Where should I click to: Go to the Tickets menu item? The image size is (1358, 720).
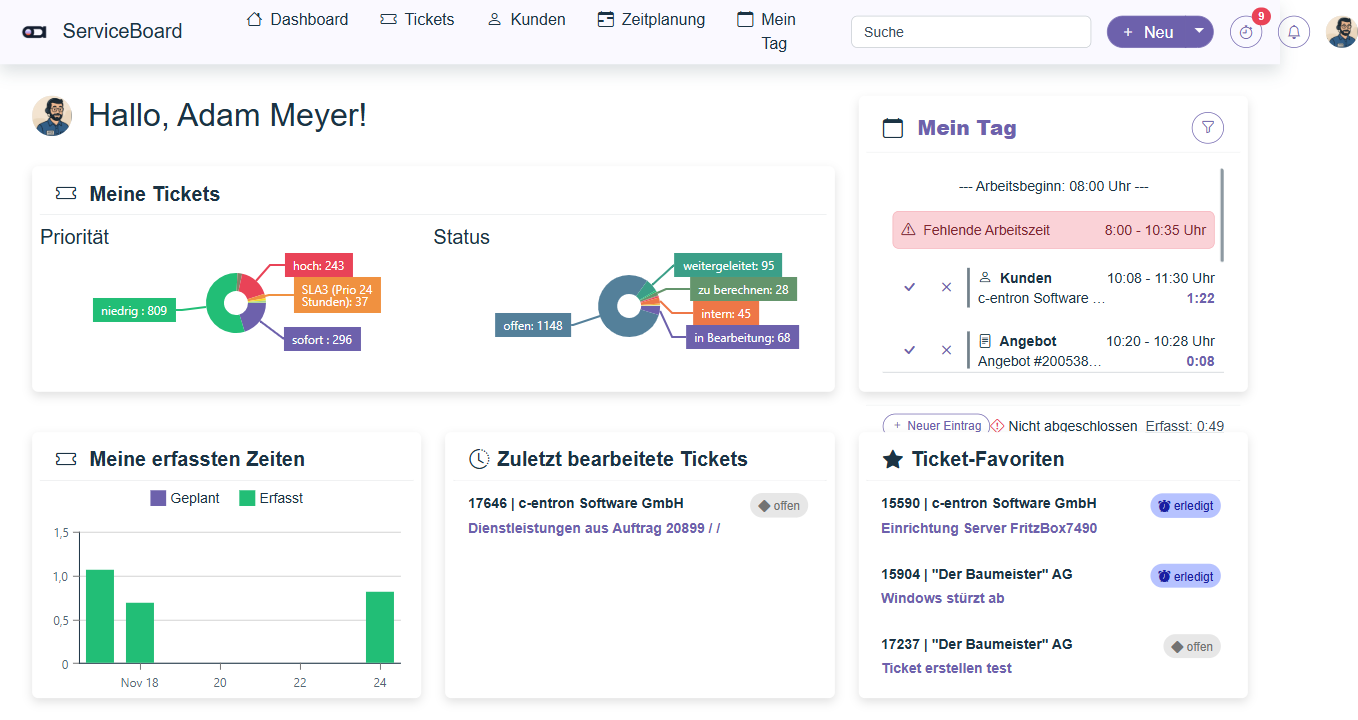click(417, 19)
